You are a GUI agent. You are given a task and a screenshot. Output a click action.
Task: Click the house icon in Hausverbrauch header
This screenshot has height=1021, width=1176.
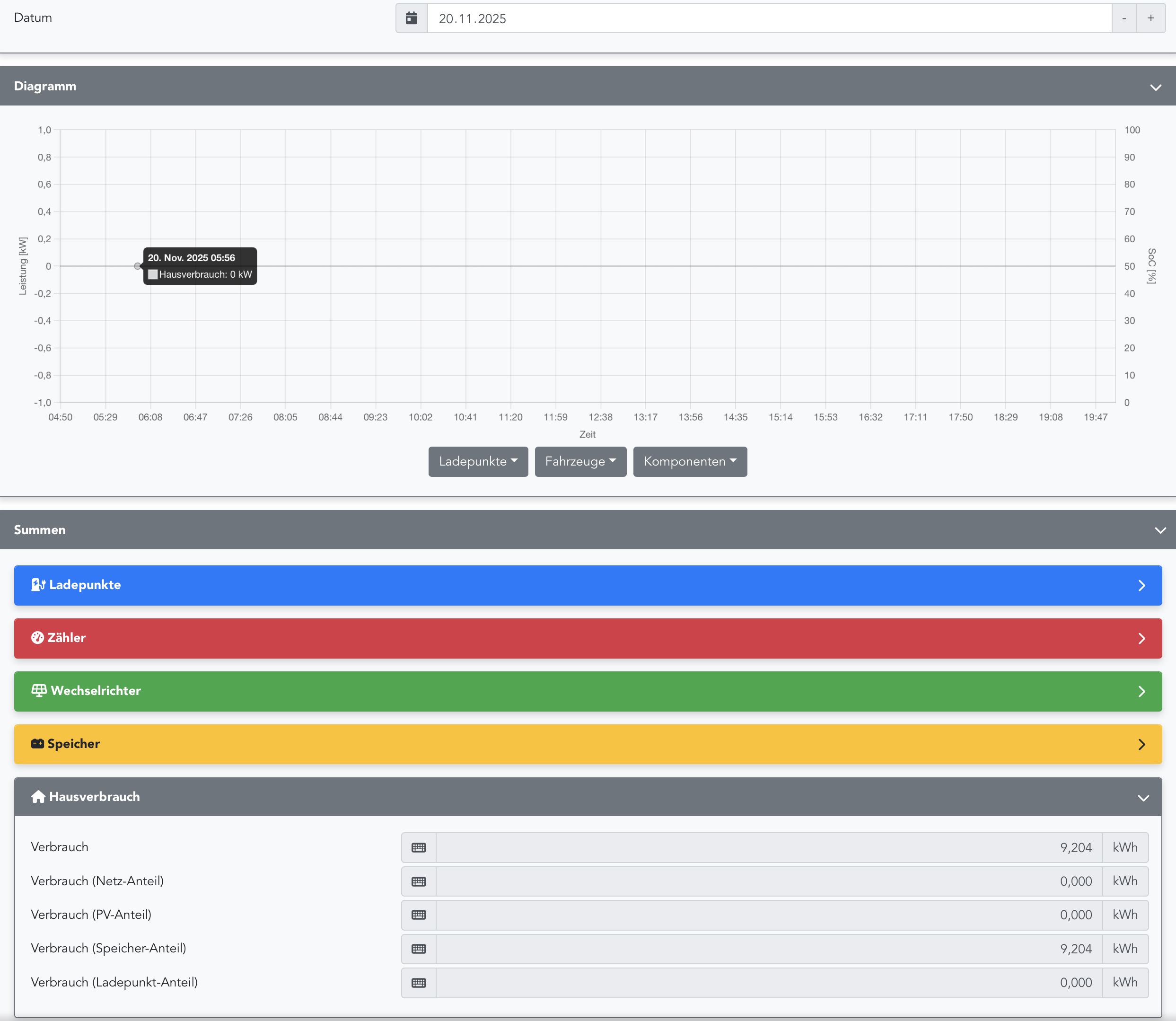(x=38, y=797)
